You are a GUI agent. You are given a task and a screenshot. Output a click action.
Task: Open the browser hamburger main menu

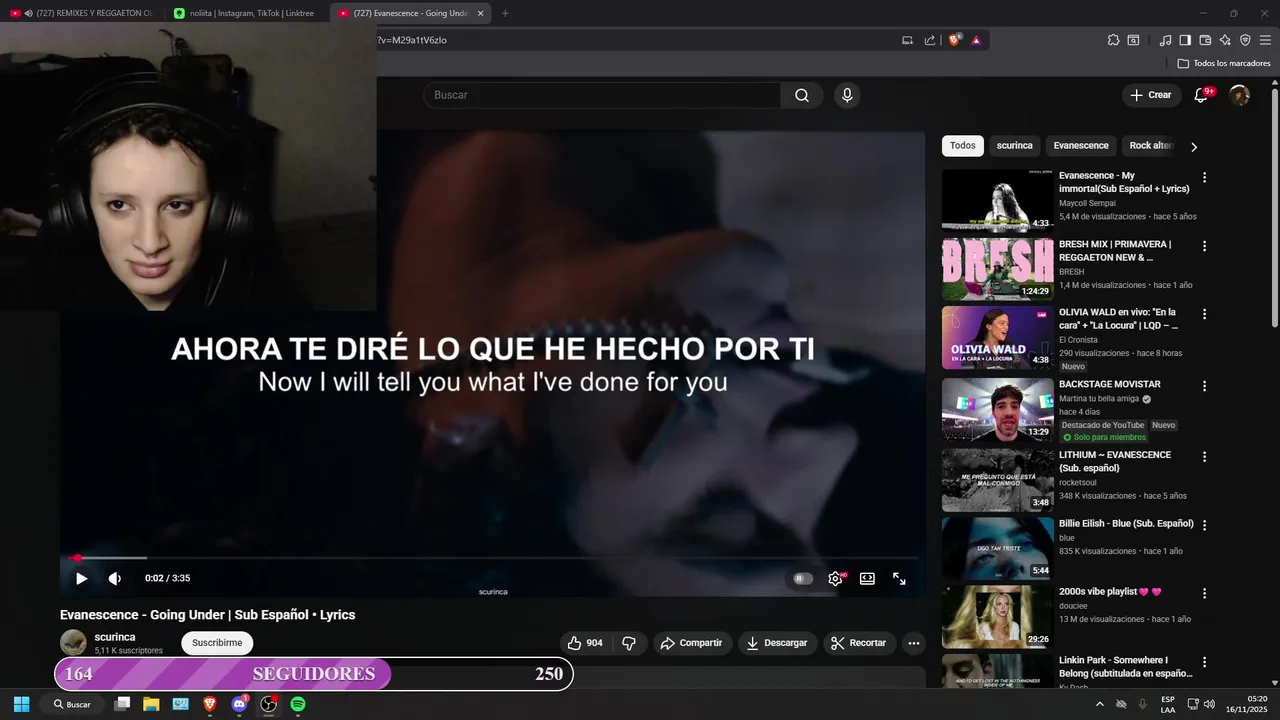pos(1265,40)
